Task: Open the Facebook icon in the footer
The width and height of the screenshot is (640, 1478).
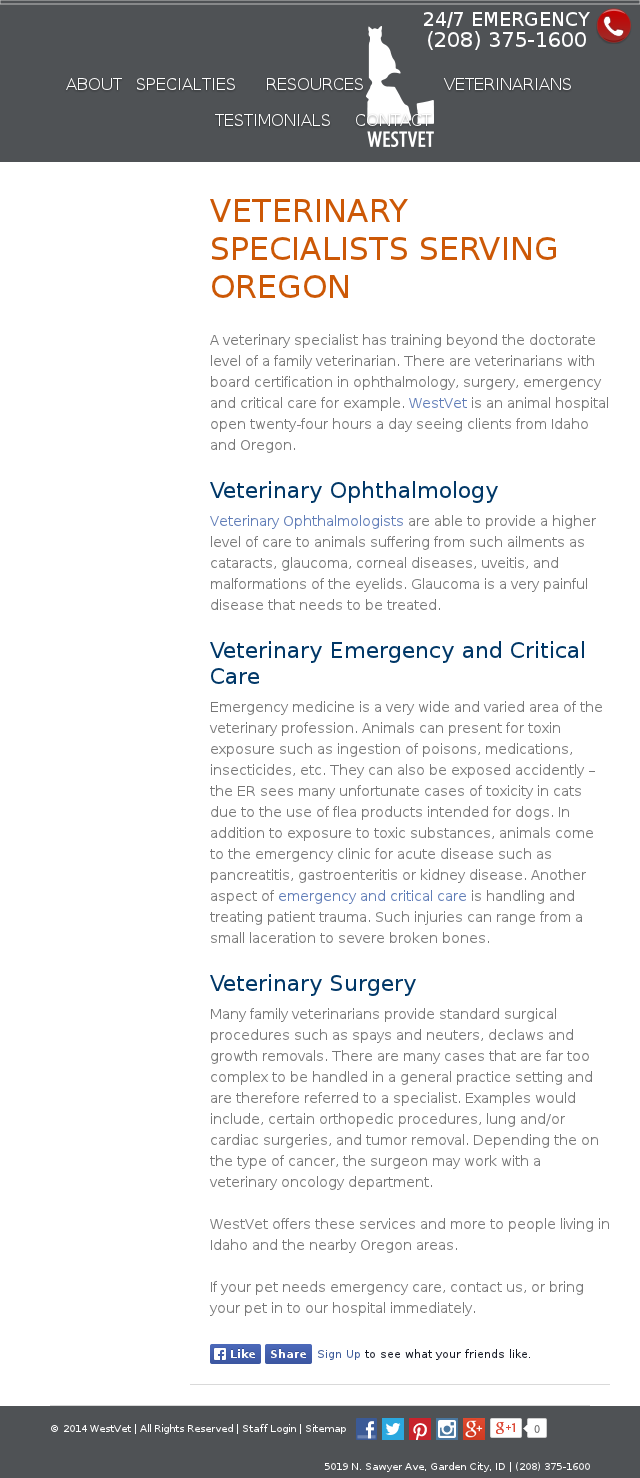Action: [367, 1429]
